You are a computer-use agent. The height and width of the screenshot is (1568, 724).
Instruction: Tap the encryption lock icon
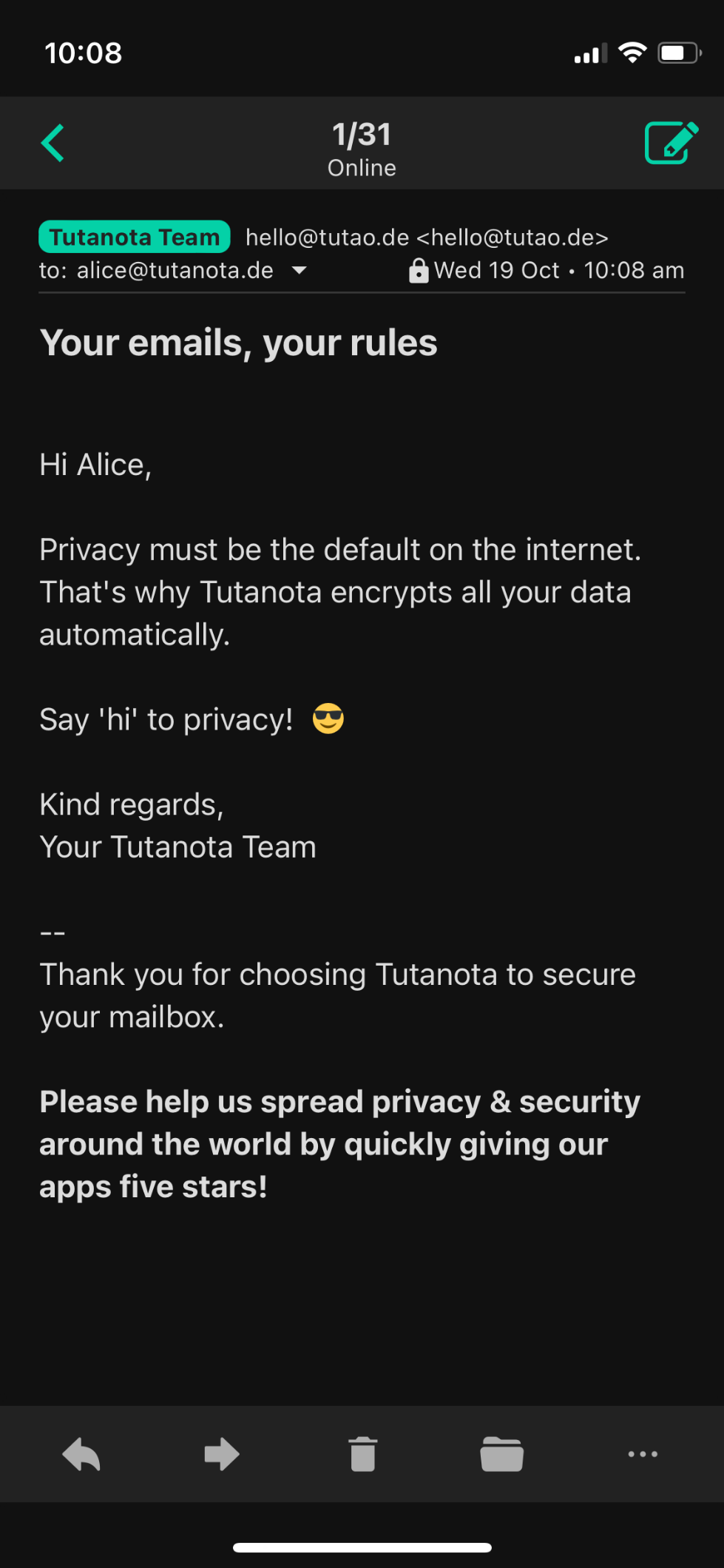click(x=419, y=271)
